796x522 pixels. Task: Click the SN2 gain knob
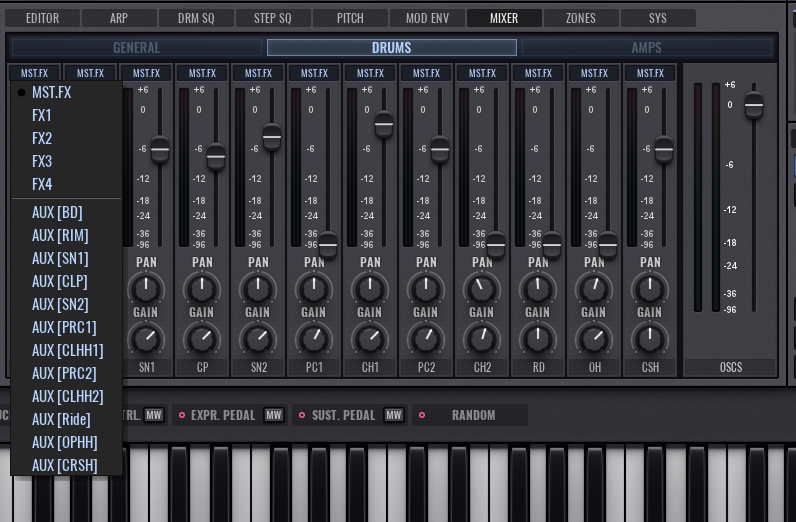pos(258,339)
